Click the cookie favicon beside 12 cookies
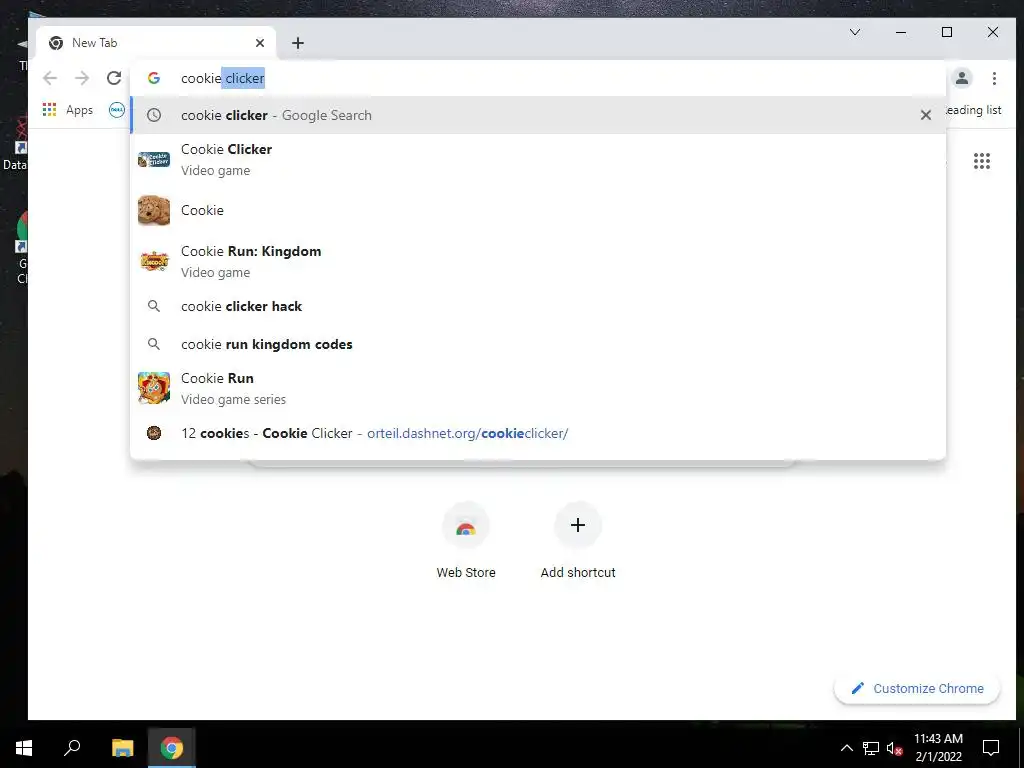Screen dimensions: 1024x768 click(x=154, y=433)
